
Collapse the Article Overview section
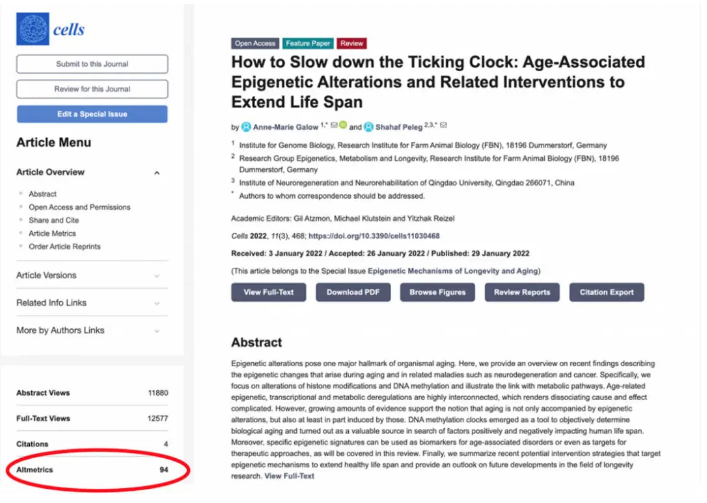pos(157,173)
